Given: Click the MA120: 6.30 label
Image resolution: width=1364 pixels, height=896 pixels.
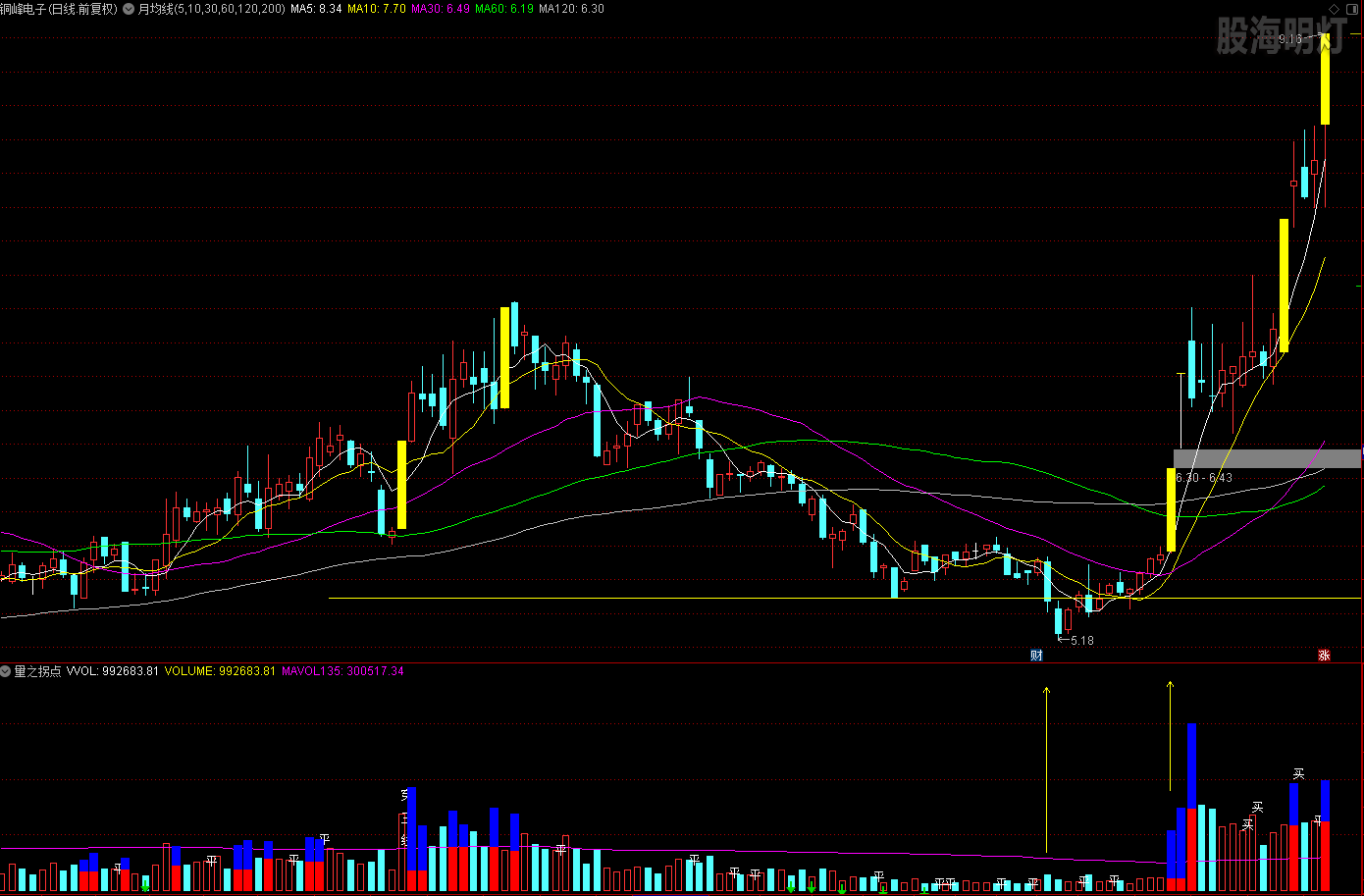Looking at the screenshot, I should [571, 9].
